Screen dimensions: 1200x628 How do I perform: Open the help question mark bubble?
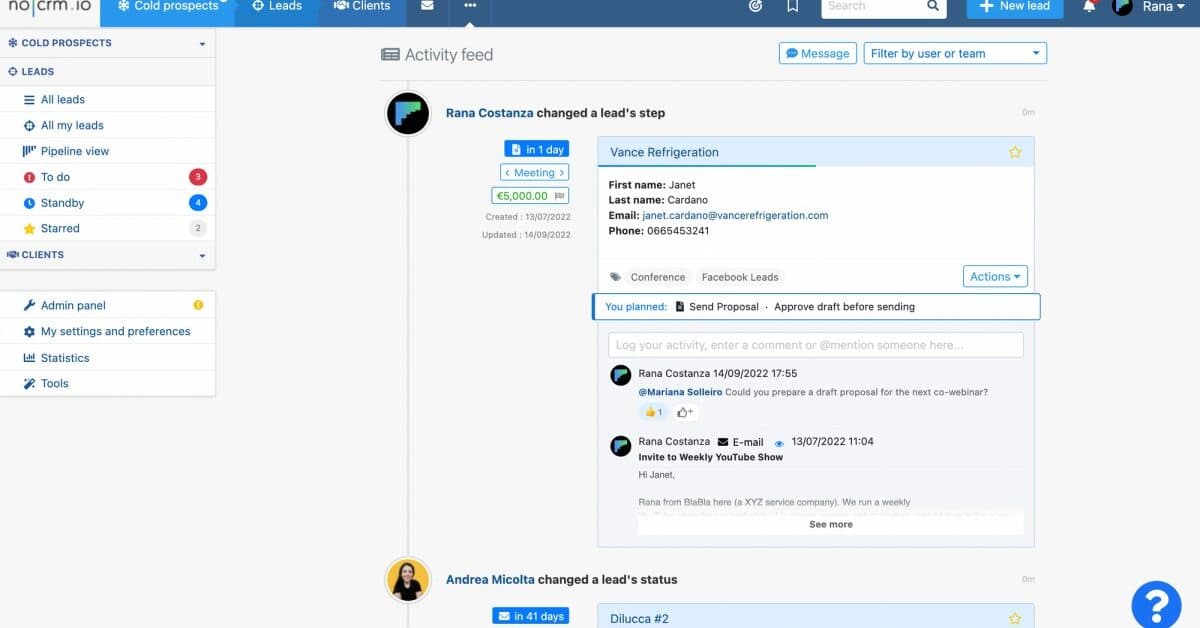(x=1156, y=603)
